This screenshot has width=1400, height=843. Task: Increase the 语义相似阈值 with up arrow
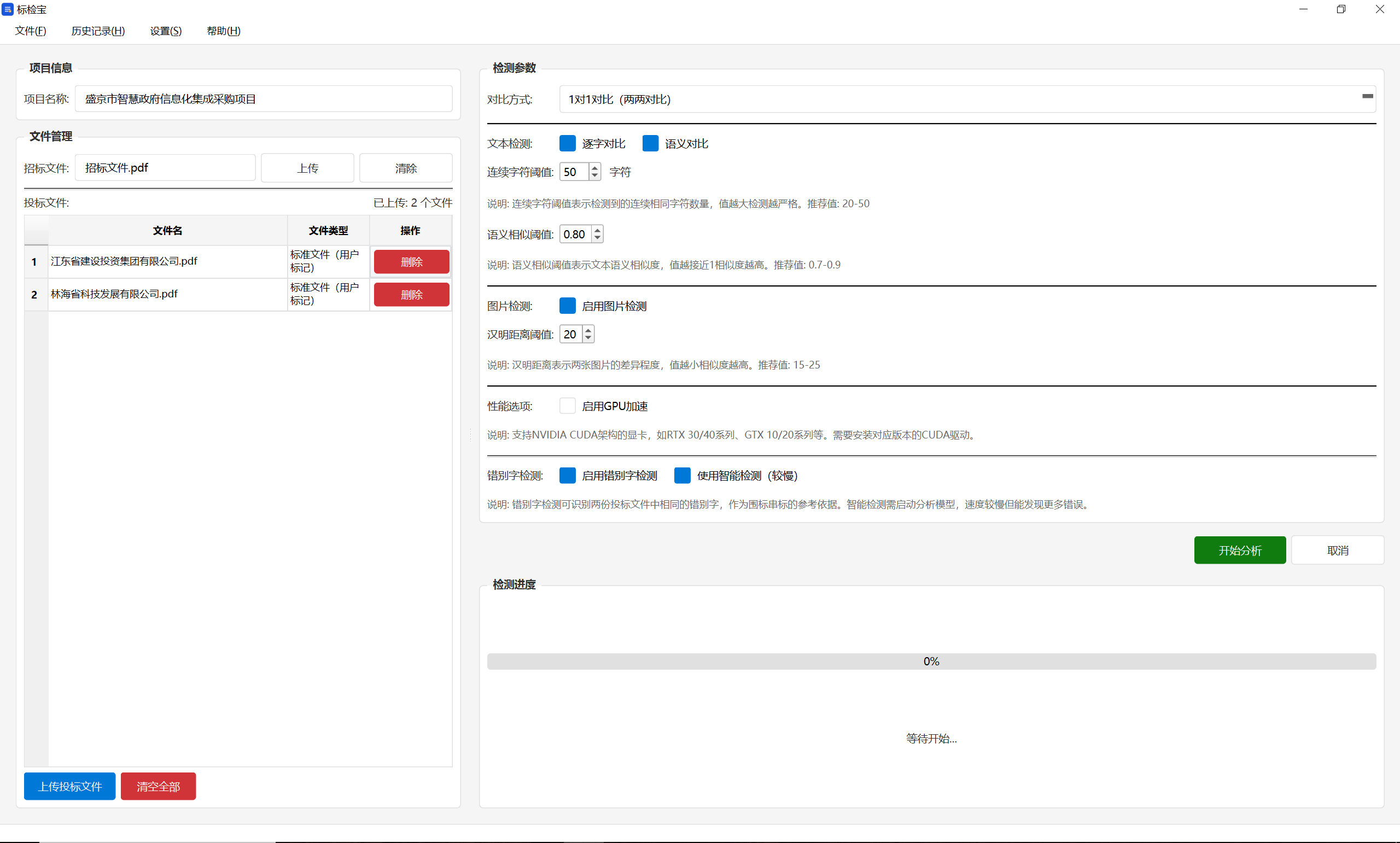coord(597,230)
